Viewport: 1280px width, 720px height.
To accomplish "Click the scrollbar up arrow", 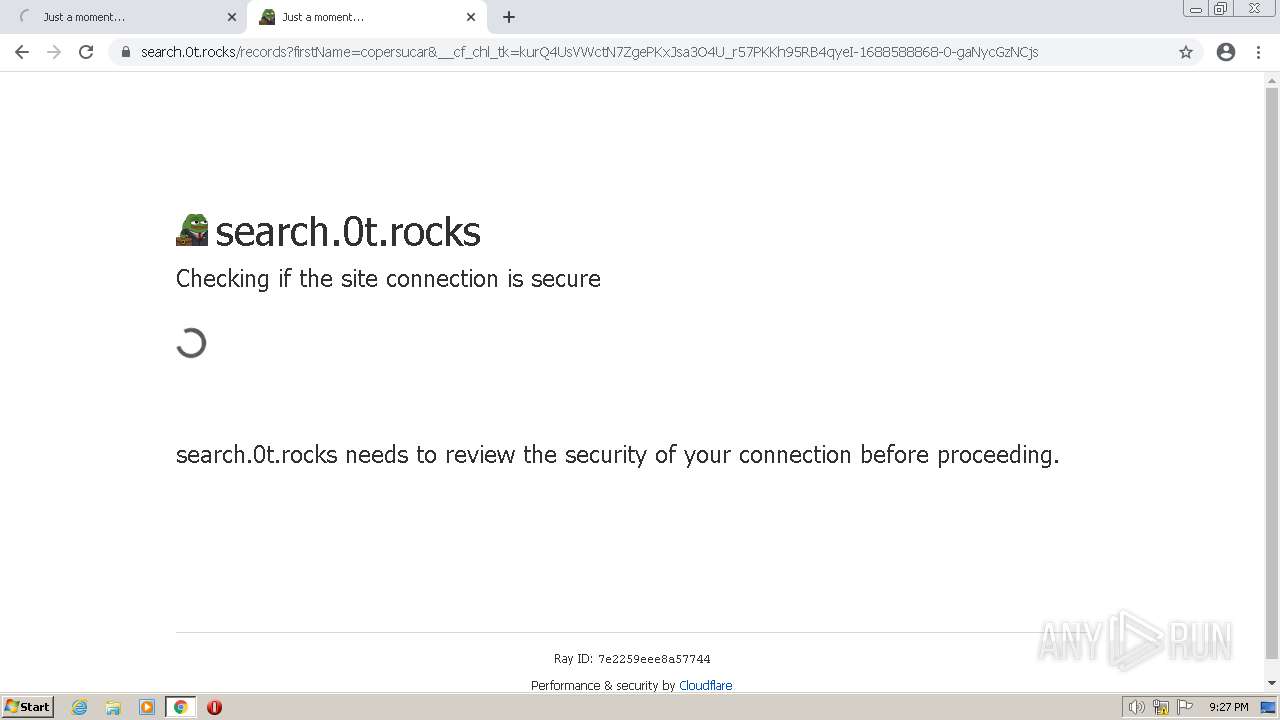I will pos(1272,79).
